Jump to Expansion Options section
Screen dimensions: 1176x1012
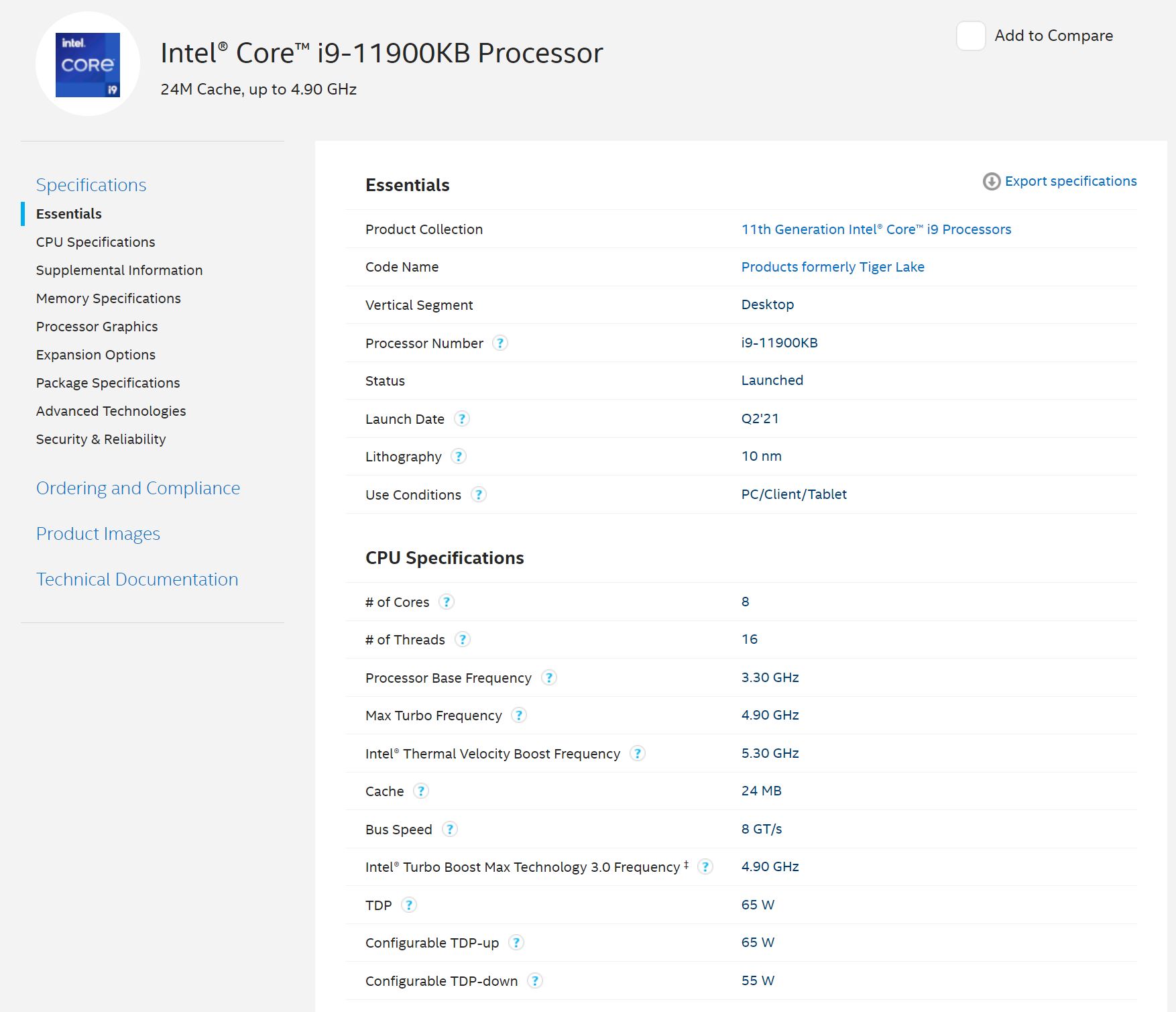[x=96, y=355]
